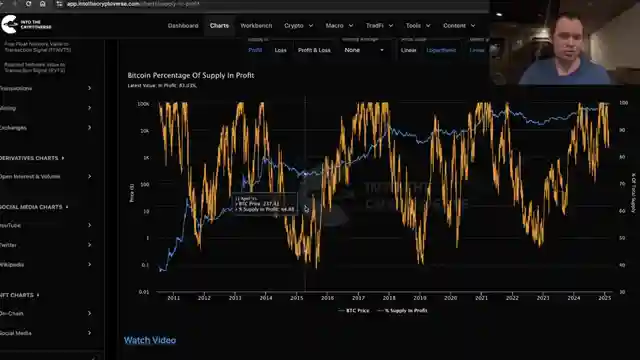
Task: Select the Profit supply option
Action: click(x=255, y=50)
